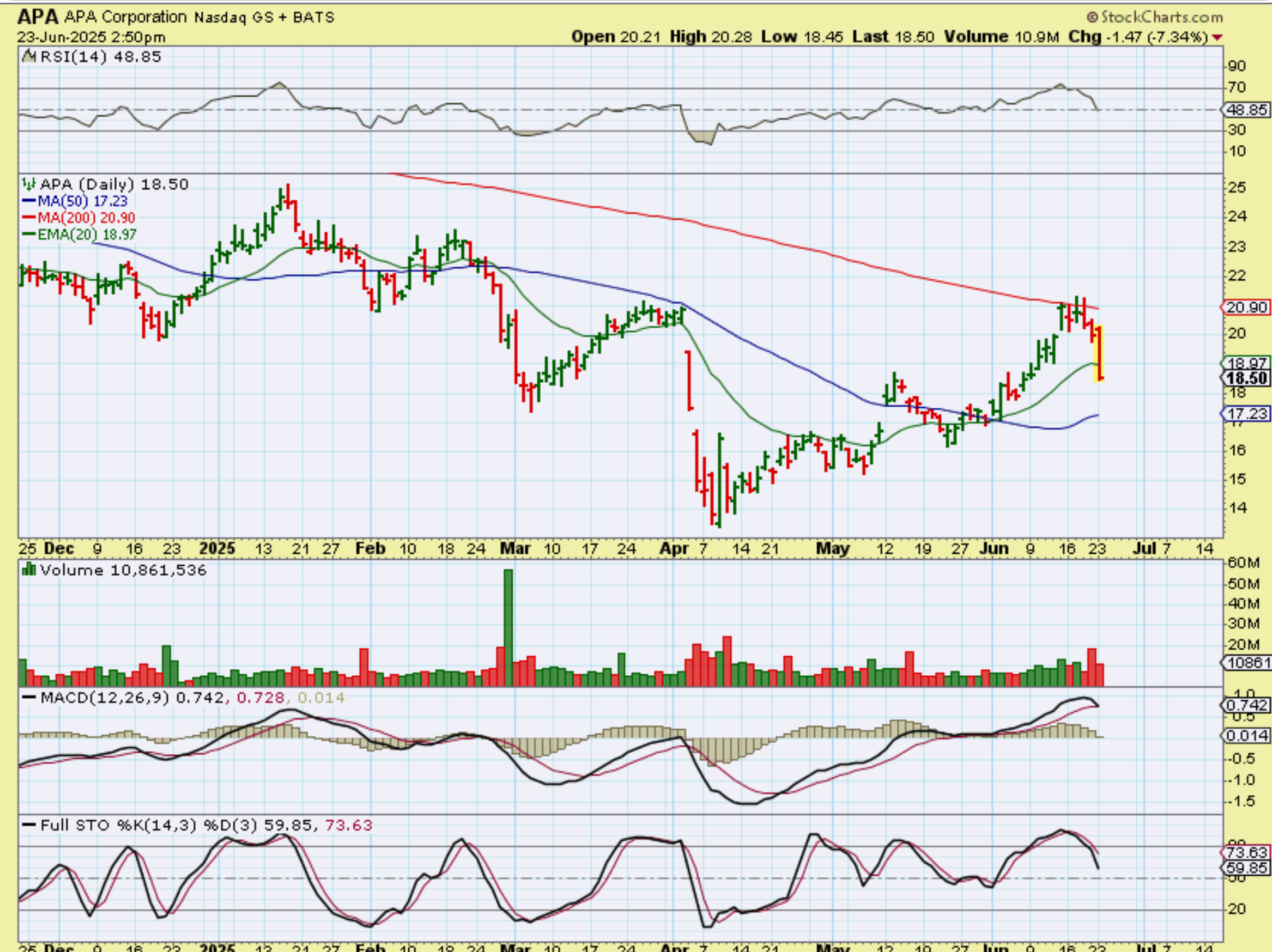Click the '23-Jun-2025 2:50pm' timestamp
Image resolution: width=1272 pixels, height=952 pixels.
(x=91, y=37)
